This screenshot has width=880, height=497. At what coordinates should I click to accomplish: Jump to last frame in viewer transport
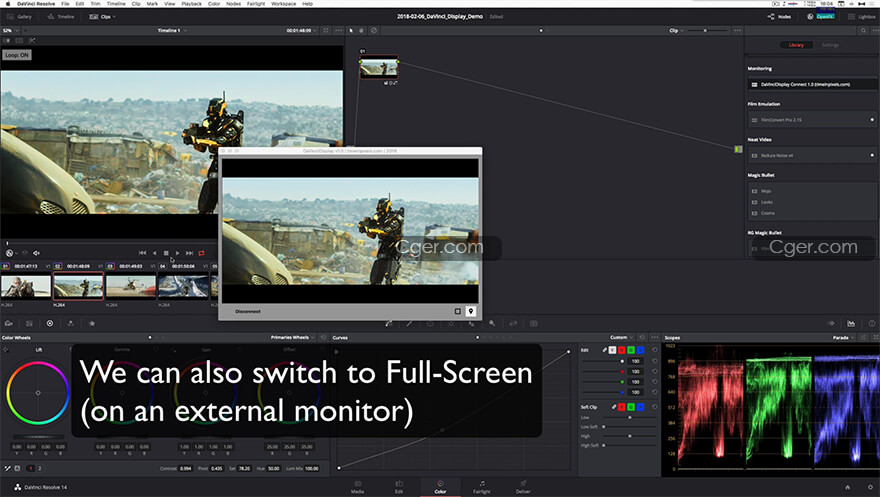pyautogui.click(x=190, y=253)
